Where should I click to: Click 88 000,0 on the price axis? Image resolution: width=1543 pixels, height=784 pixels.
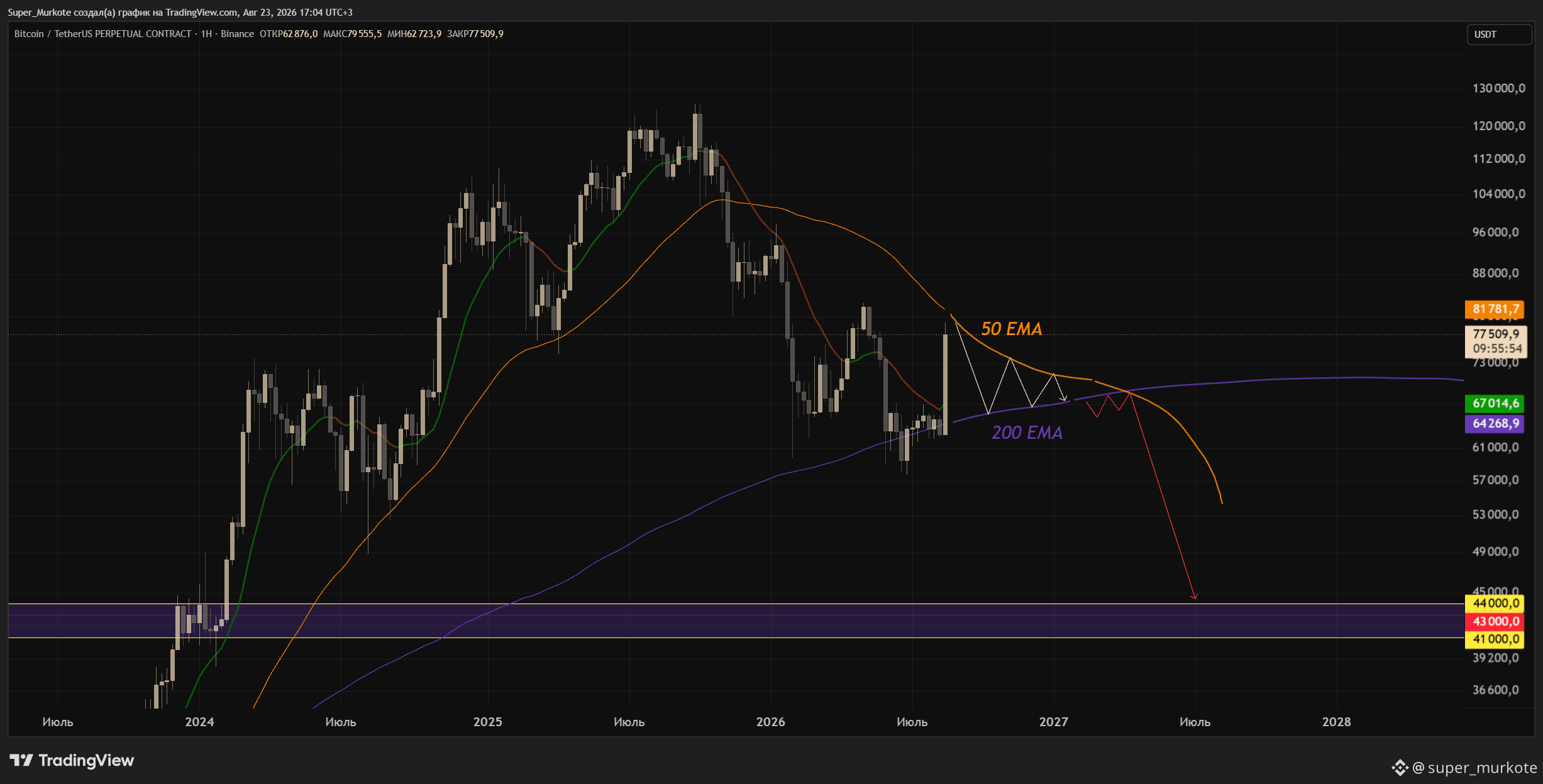click(1495, 273)
